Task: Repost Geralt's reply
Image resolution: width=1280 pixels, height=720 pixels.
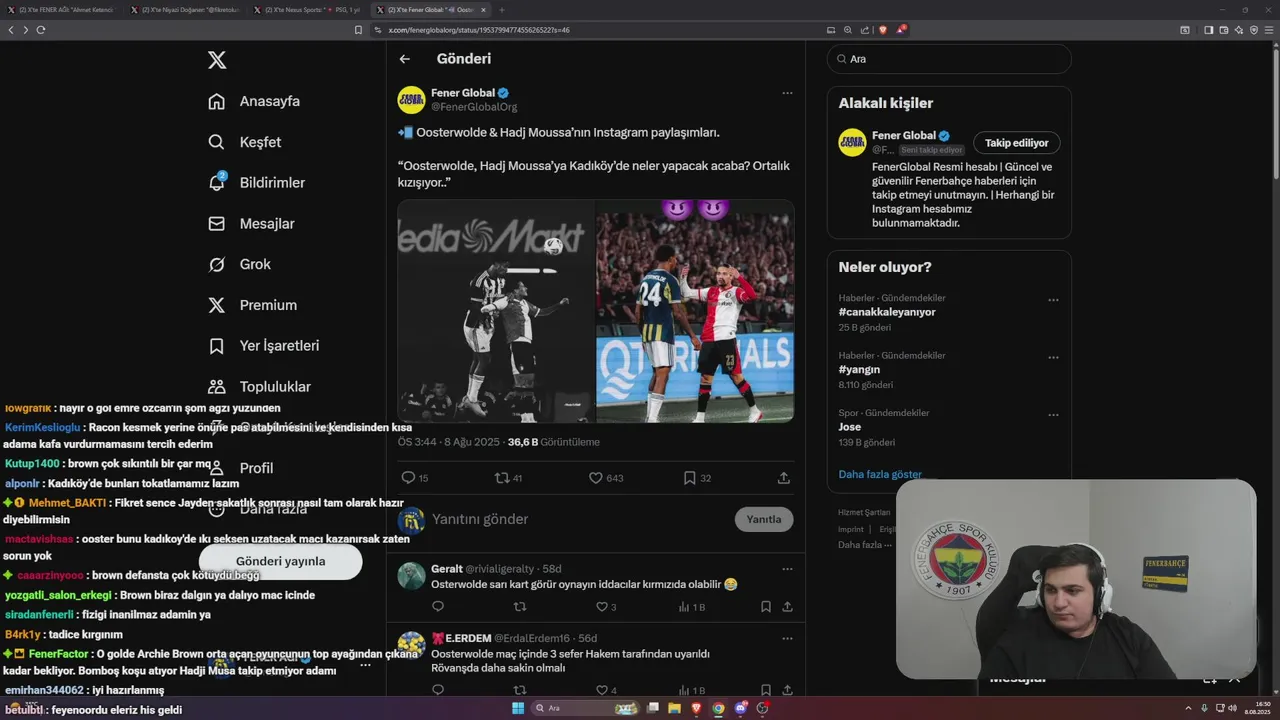Action: (519, 607)
